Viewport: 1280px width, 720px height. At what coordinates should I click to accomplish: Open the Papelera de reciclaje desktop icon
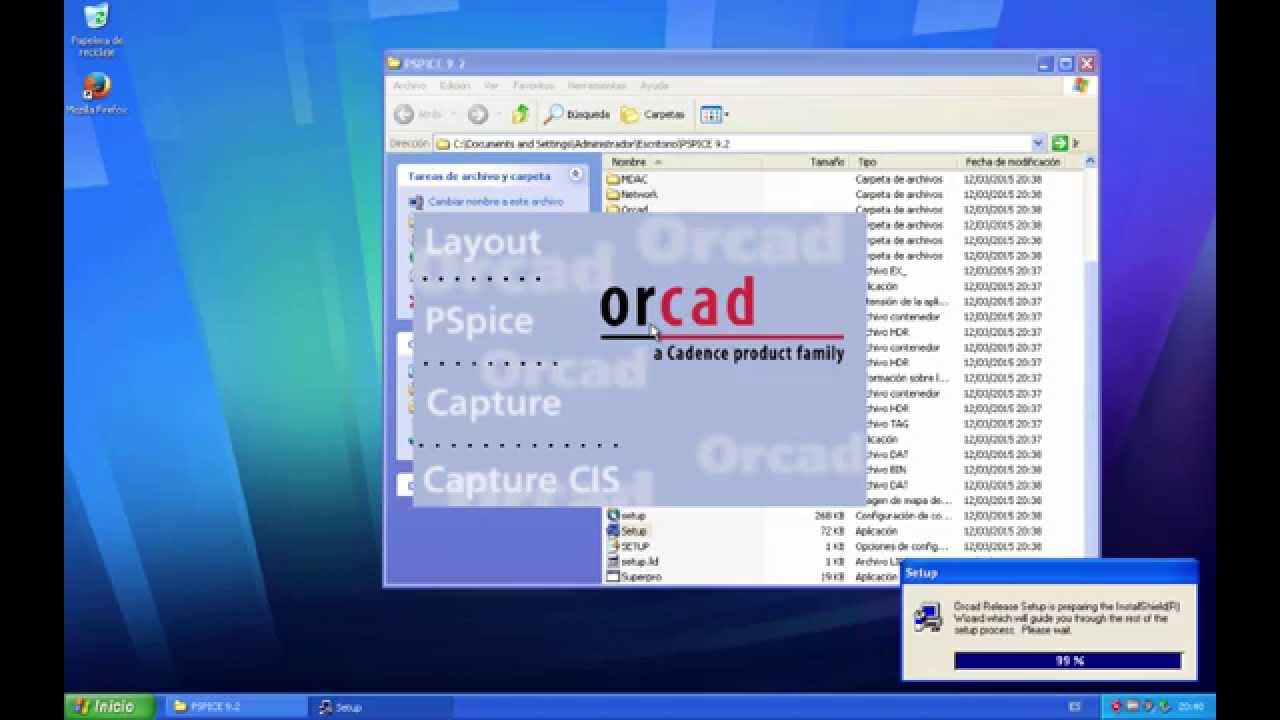[x=97, y=29]
